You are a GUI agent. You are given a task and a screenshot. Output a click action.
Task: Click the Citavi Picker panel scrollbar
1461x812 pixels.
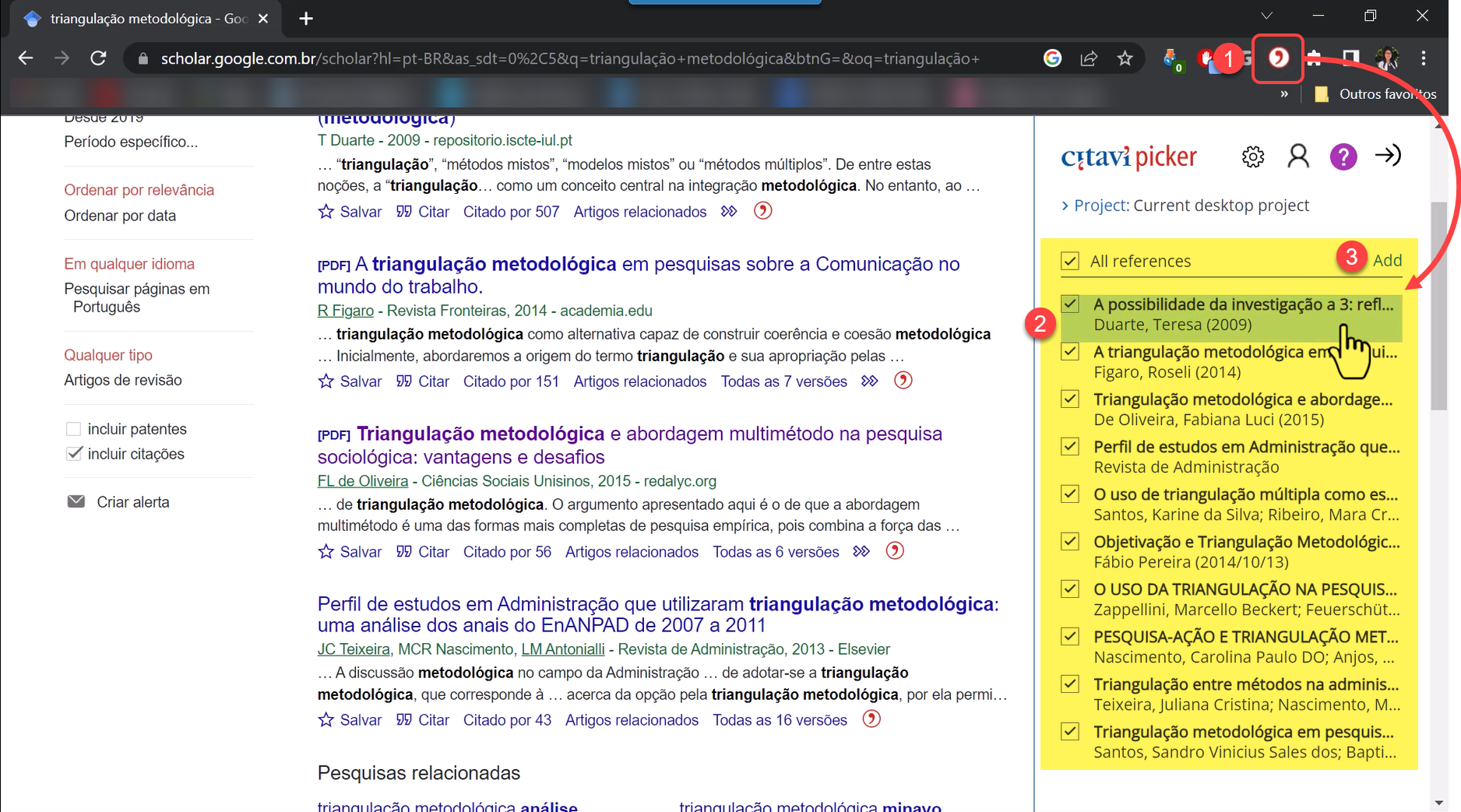click(x=1439, y=305)
